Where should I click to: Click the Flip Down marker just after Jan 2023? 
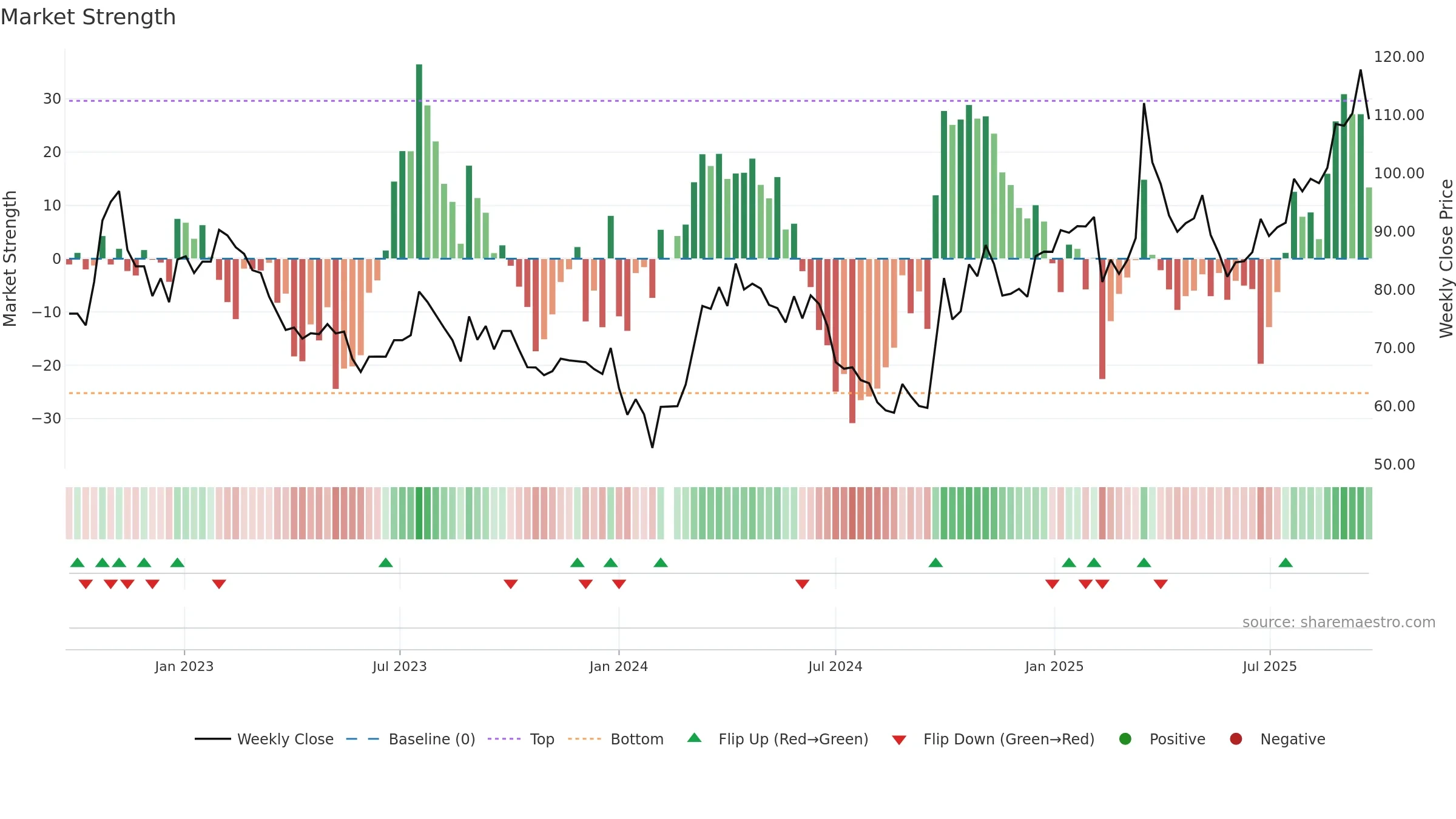219,584
